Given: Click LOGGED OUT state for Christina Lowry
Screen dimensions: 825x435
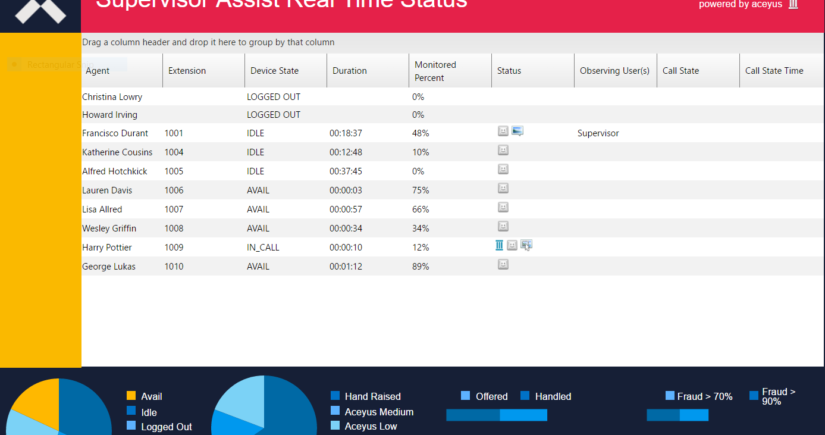Looking at the screenshot, I should point(274,97).
